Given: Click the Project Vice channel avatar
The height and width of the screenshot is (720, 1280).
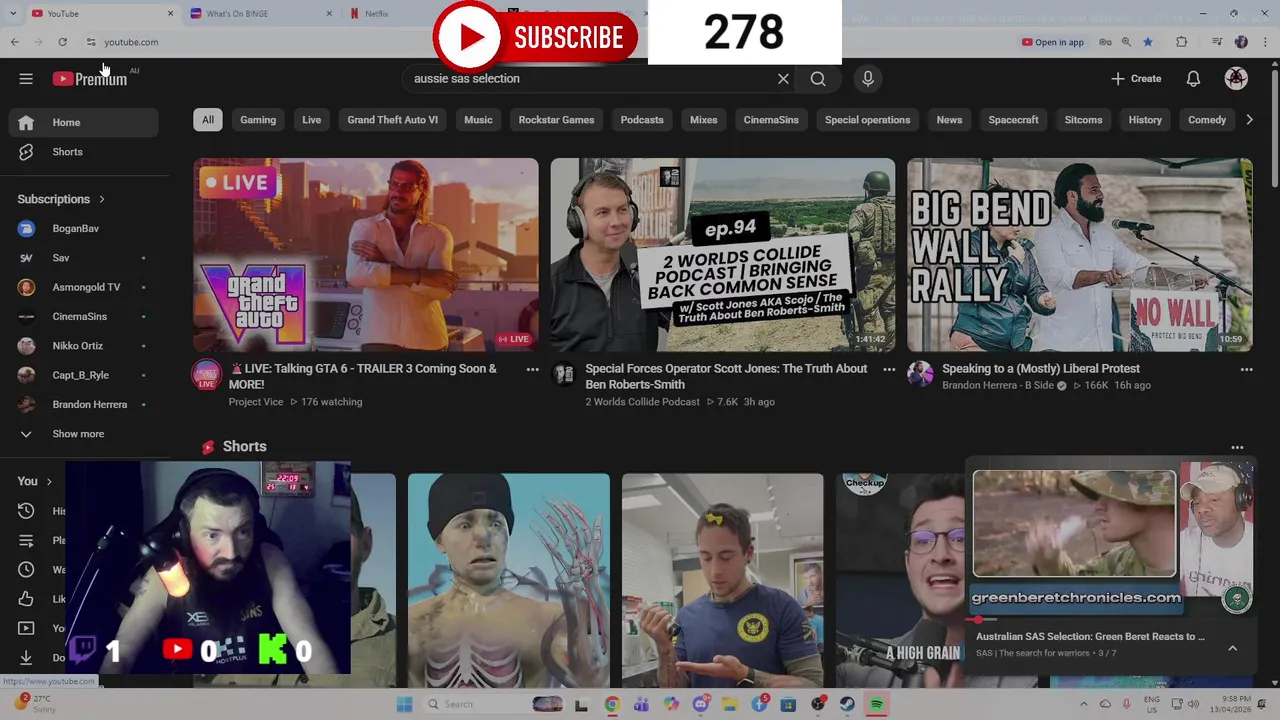Looking at the screenshot, I should pos(206,375).
